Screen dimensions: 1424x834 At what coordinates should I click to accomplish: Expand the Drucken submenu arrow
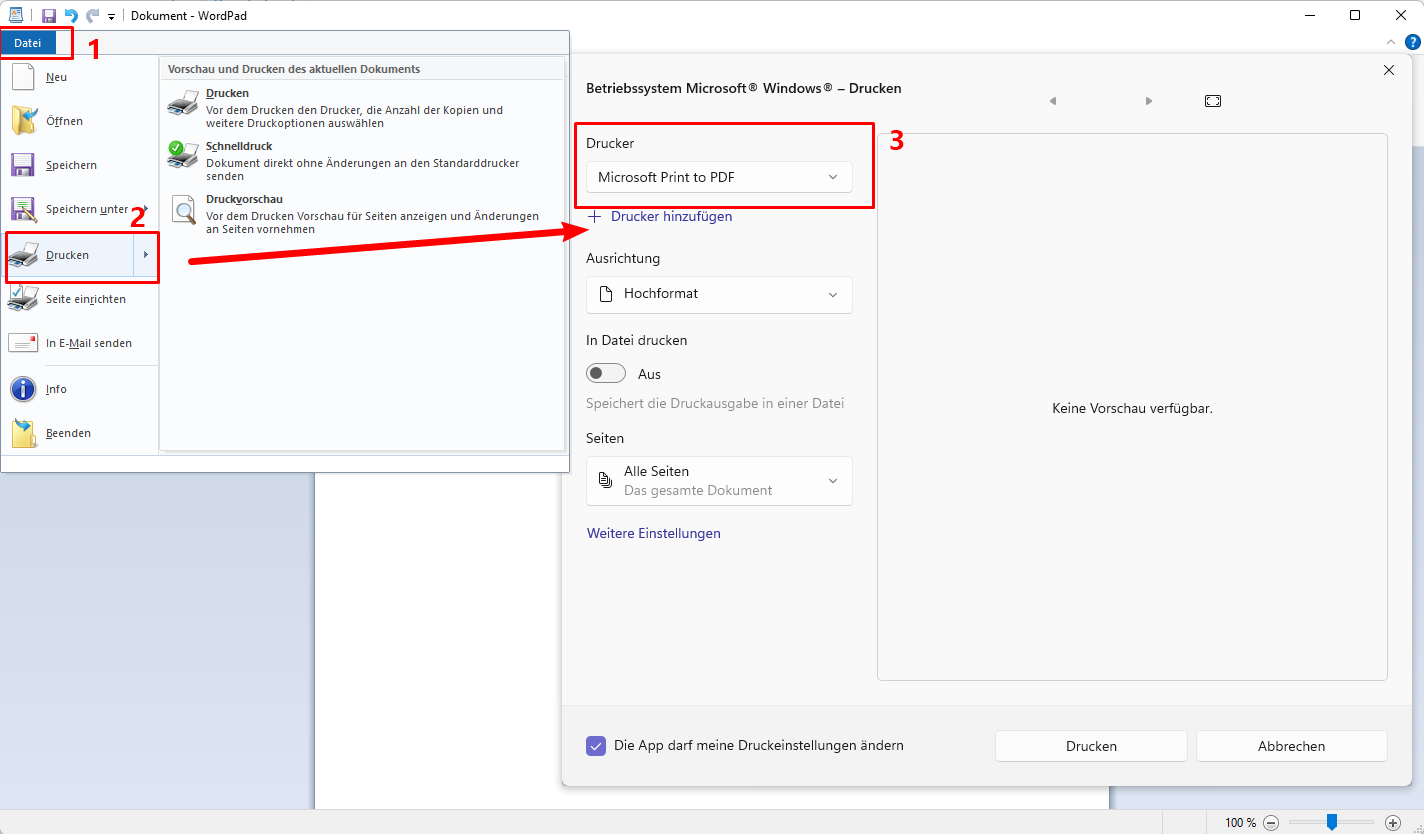[x=146, y=255]
